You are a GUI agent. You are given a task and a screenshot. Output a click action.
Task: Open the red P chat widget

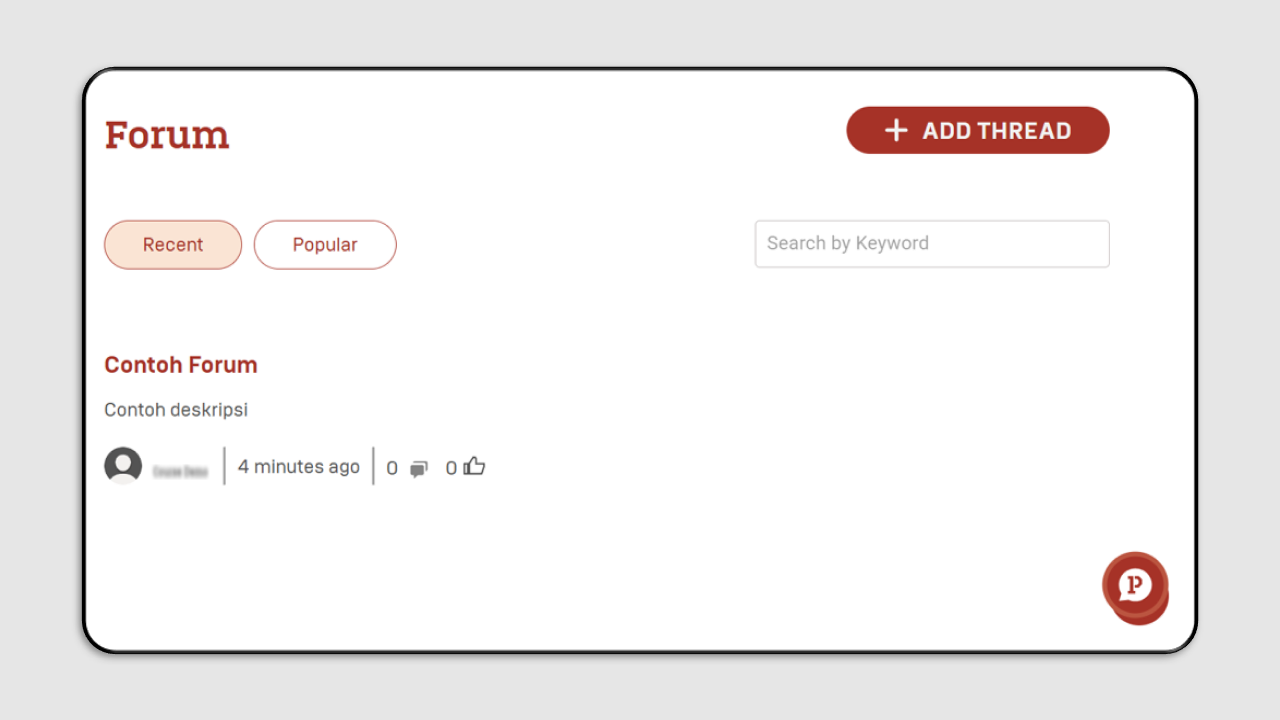(1134, 584)
